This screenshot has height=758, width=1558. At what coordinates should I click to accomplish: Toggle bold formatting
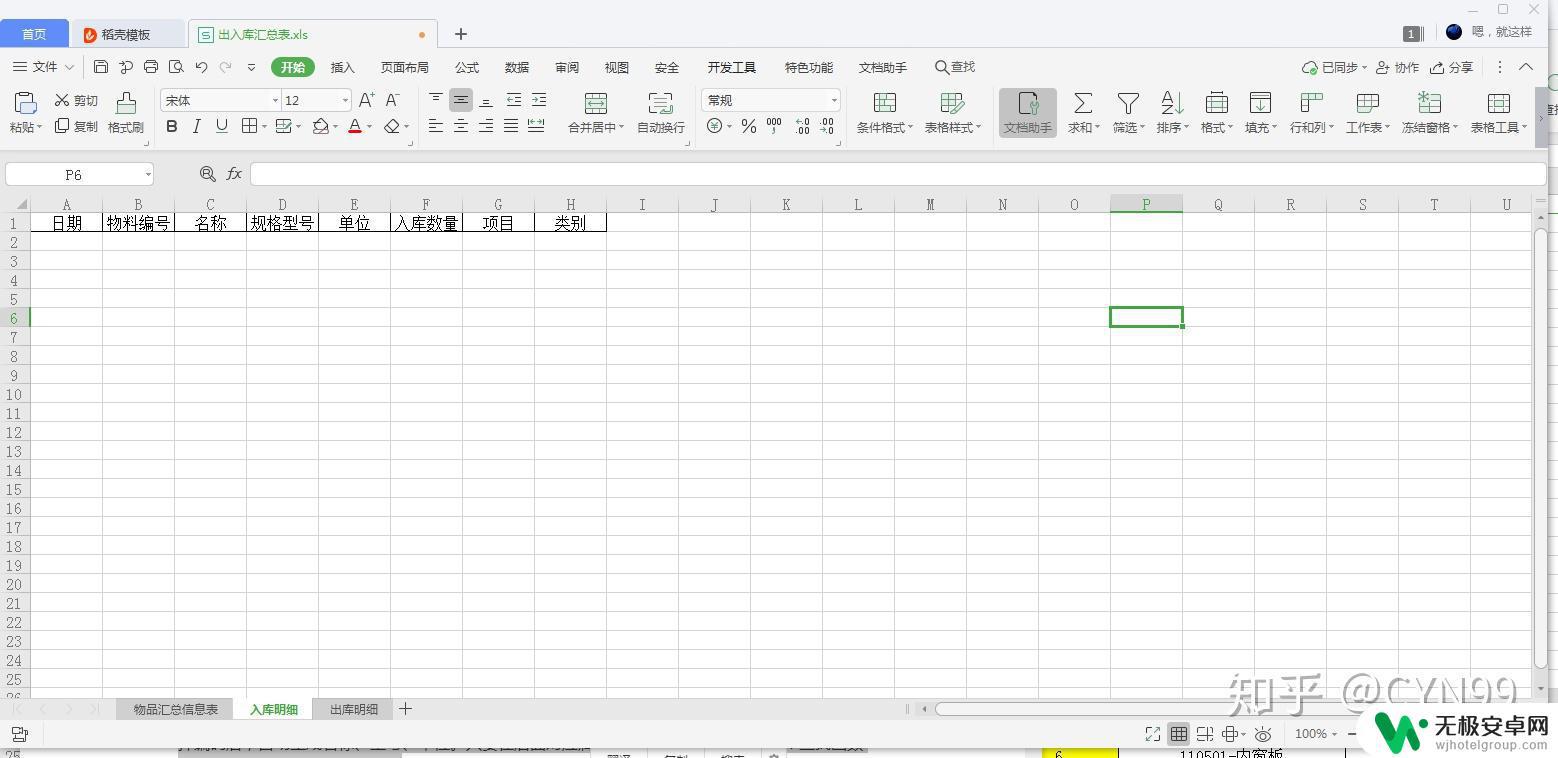(172, 126)
